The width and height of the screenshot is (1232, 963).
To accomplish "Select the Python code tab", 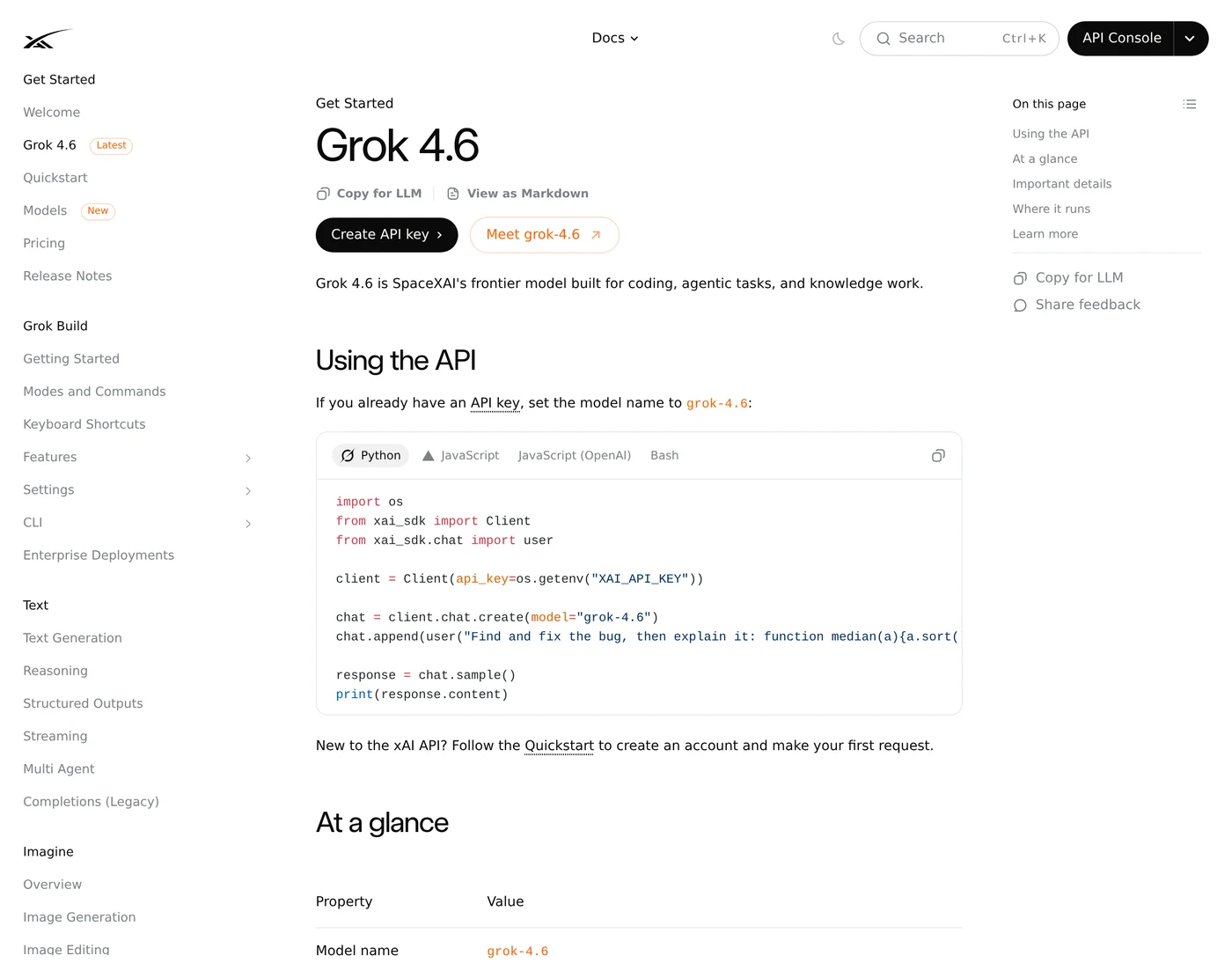I will click(370, 456).
